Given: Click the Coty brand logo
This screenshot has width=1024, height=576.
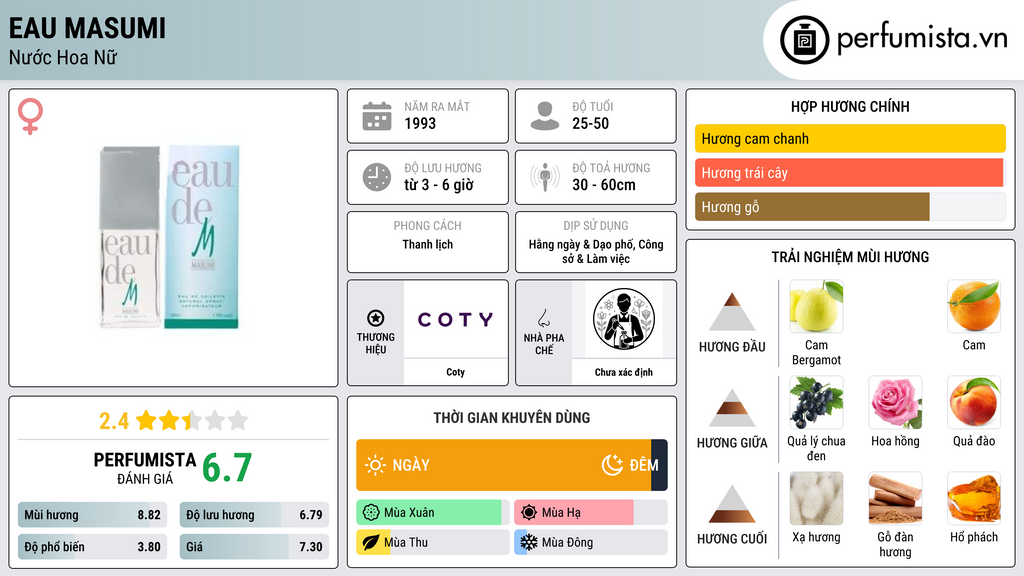Looking at the screenshot, I should [456, 319].
